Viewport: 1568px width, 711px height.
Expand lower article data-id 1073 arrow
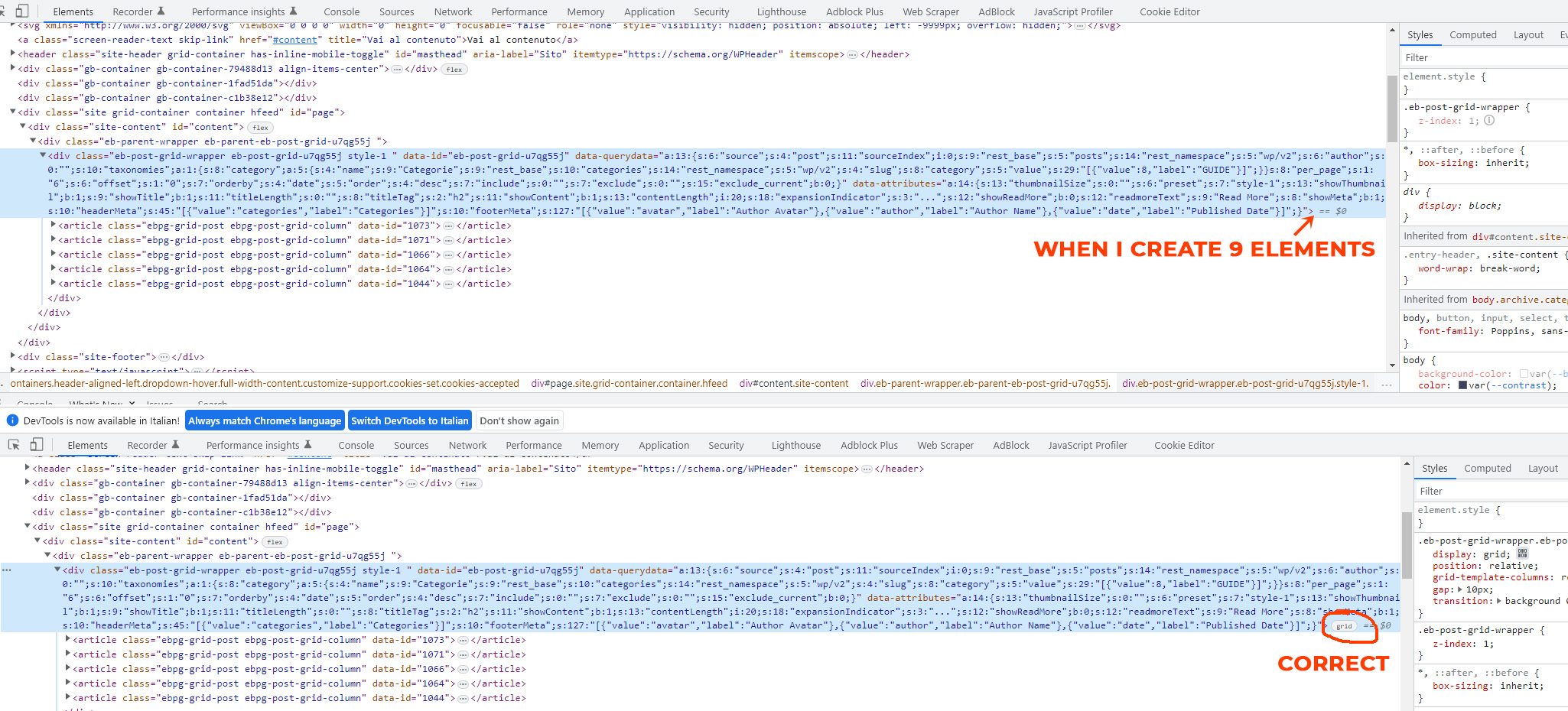pyautogui.click(x=68, y=640)
